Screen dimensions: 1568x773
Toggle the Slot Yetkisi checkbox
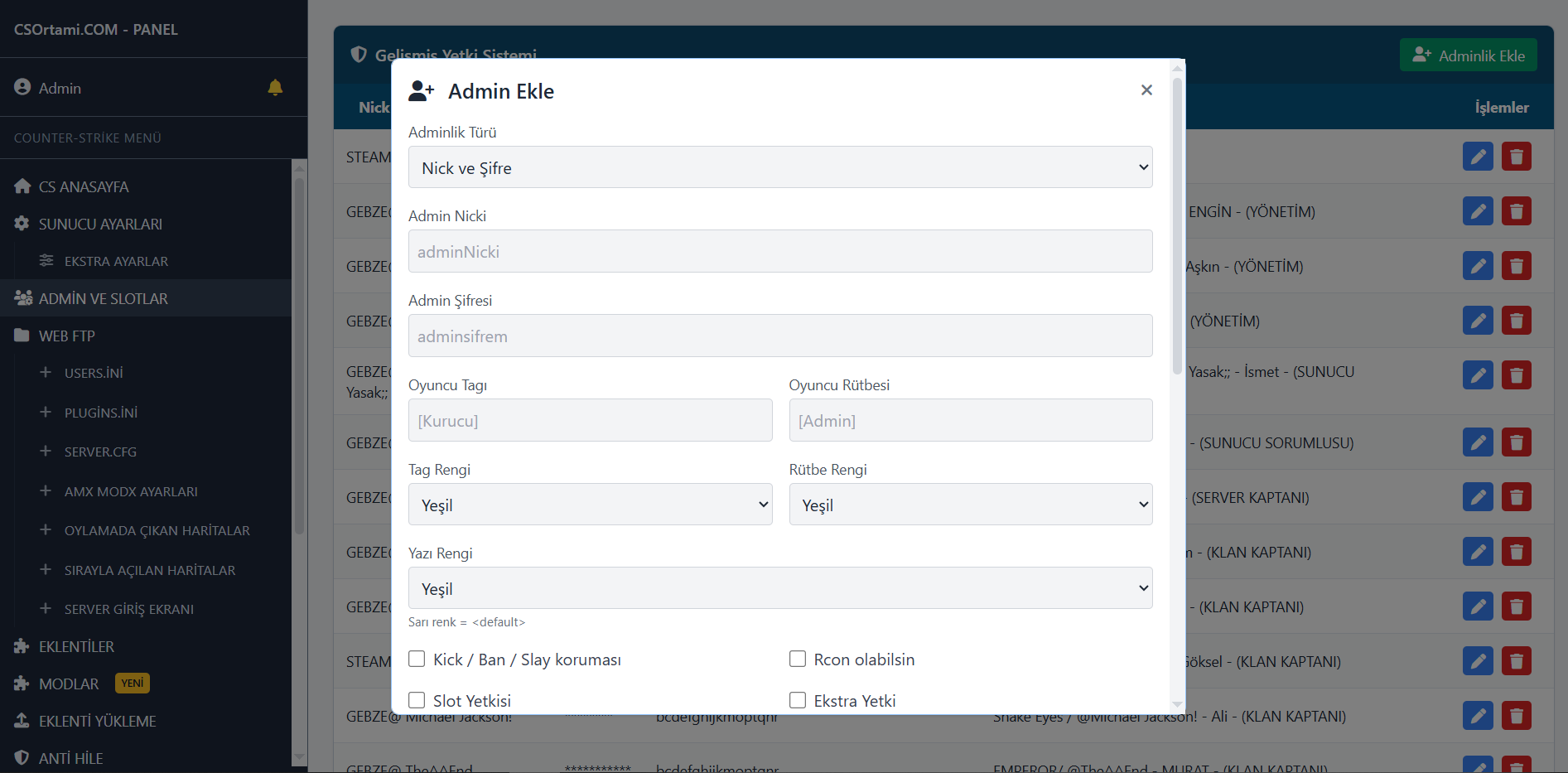click(417, 701)
